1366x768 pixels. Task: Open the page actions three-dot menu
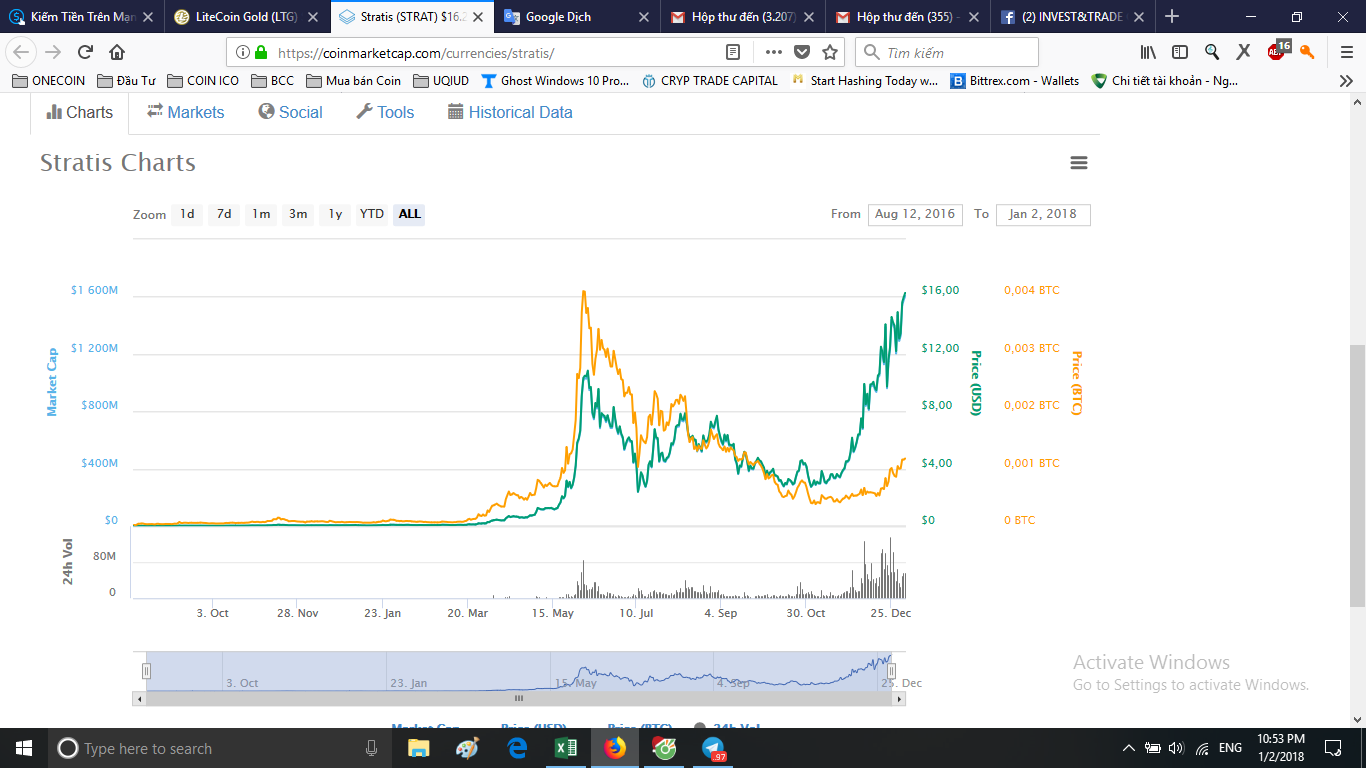point(773,52)
